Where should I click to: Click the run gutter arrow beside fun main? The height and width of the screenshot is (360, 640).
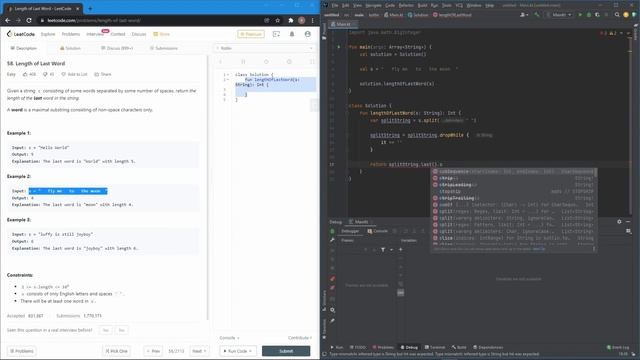(x=338, y=47)
